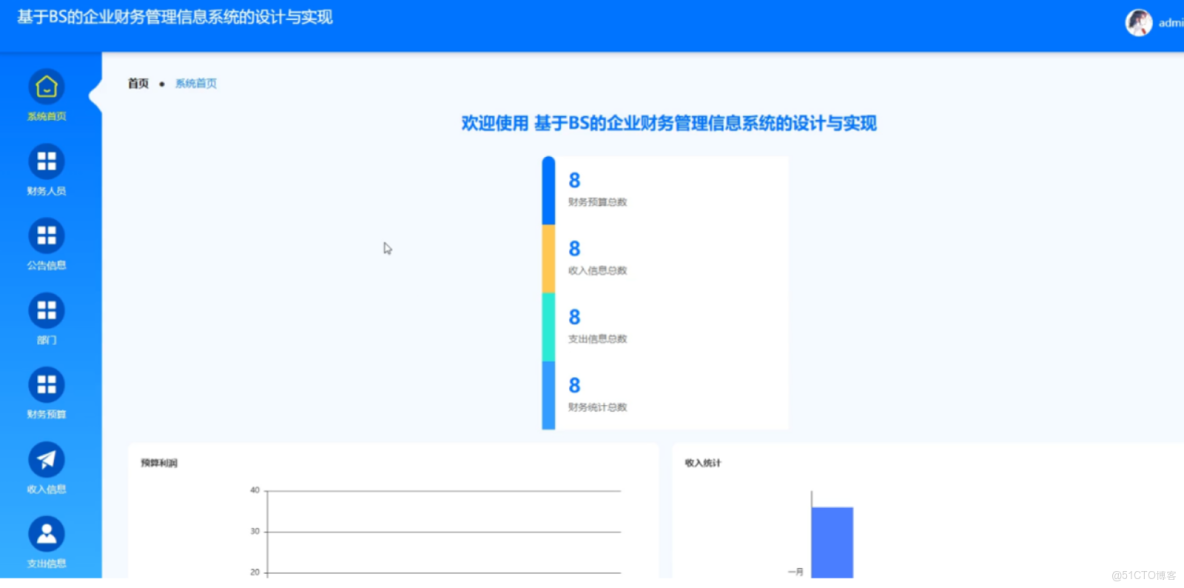Click the 收入统计 panel title

[701, 462]
